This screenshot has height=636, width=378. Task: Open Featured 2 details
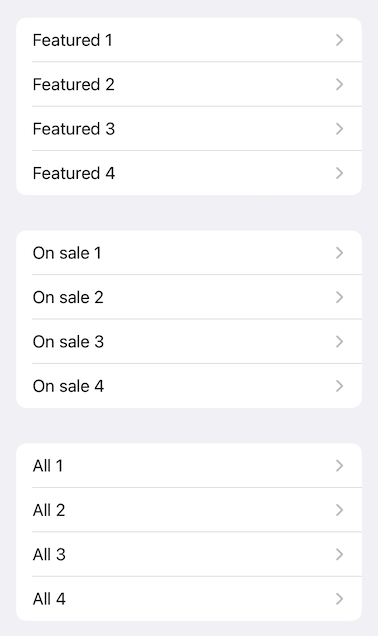(189, 84)
